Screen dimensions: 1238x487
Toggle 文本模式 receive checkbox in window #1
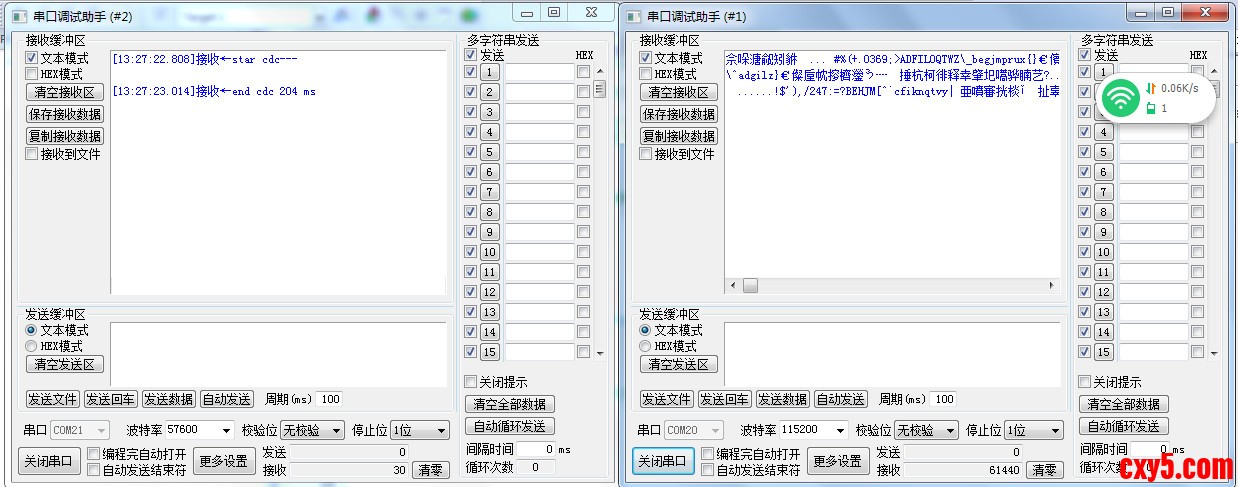645,58
